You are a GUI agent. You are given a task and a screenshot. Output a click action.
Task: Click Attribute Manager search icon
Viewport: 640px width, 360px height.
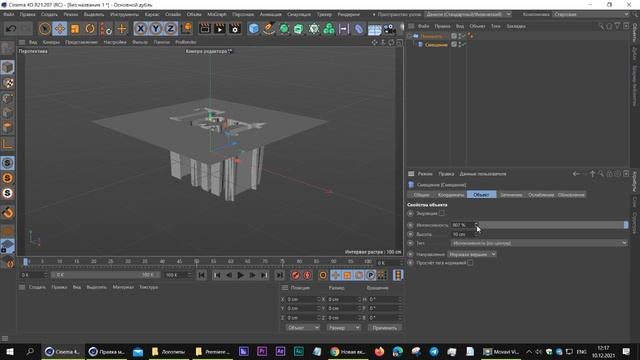(x=601, y=174)
